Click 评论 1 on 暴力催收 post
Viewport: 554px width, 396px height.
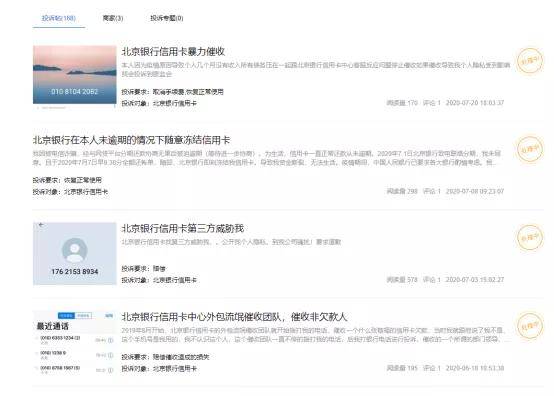click(x=432, y=103)
